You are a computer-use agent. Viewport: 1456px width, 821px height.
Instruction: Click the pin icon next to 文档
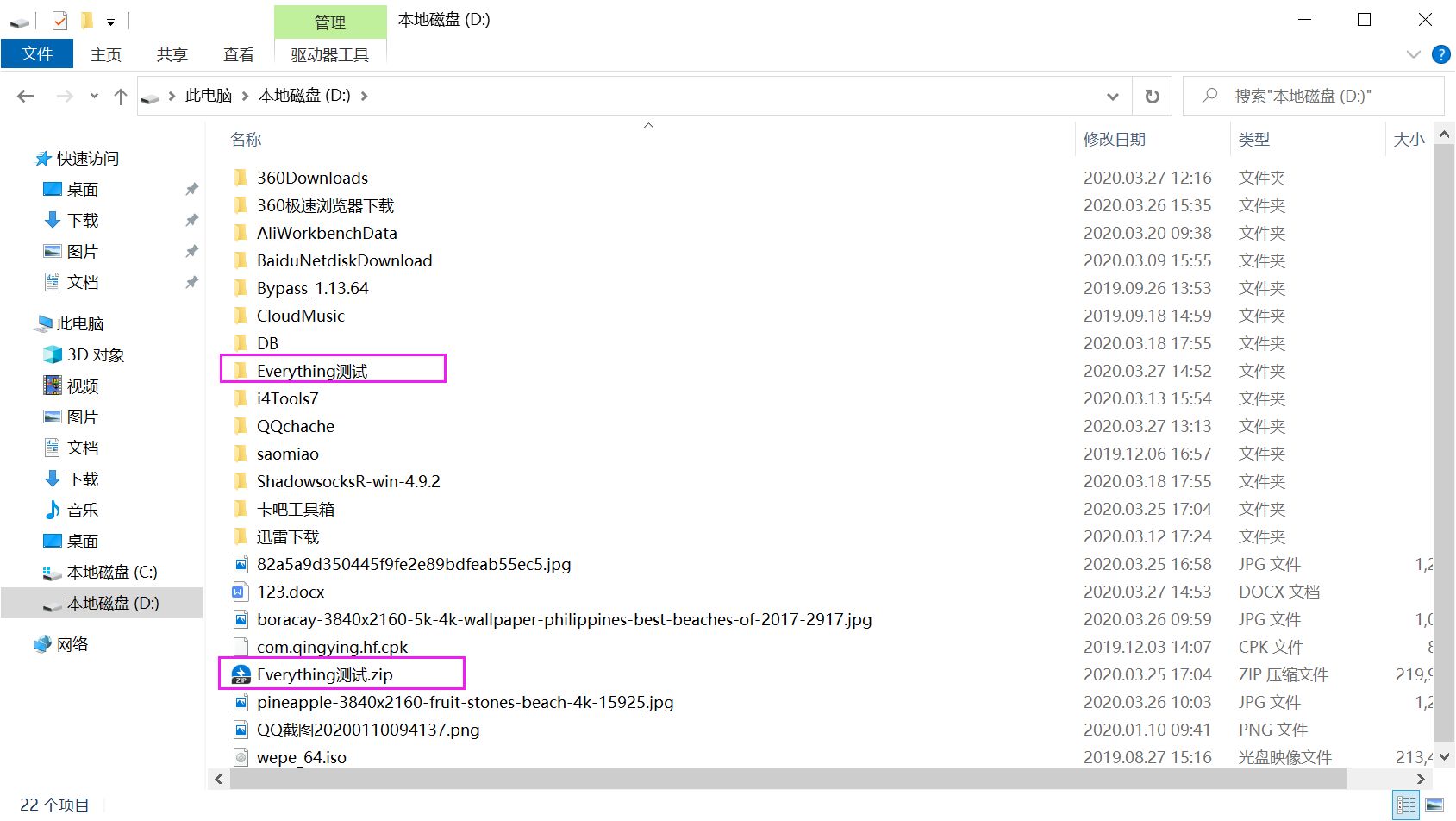tap(192, 282)
